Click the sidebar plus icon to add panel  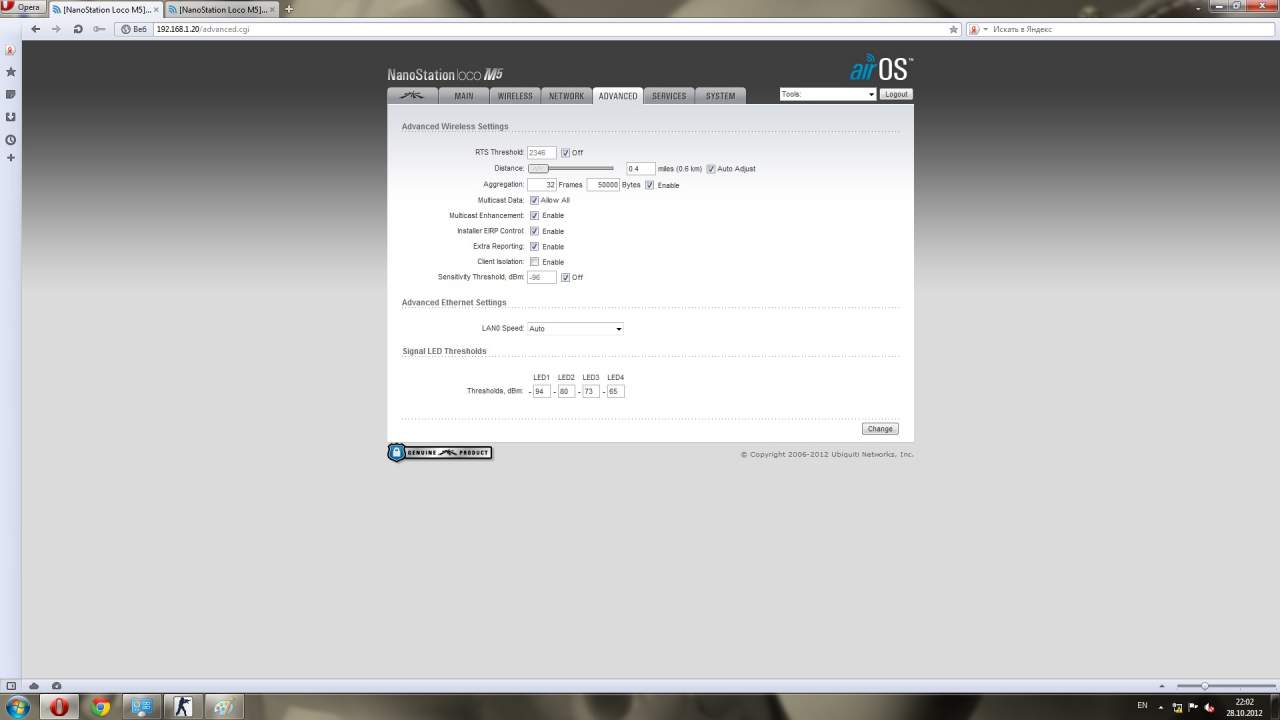[11, 158]
